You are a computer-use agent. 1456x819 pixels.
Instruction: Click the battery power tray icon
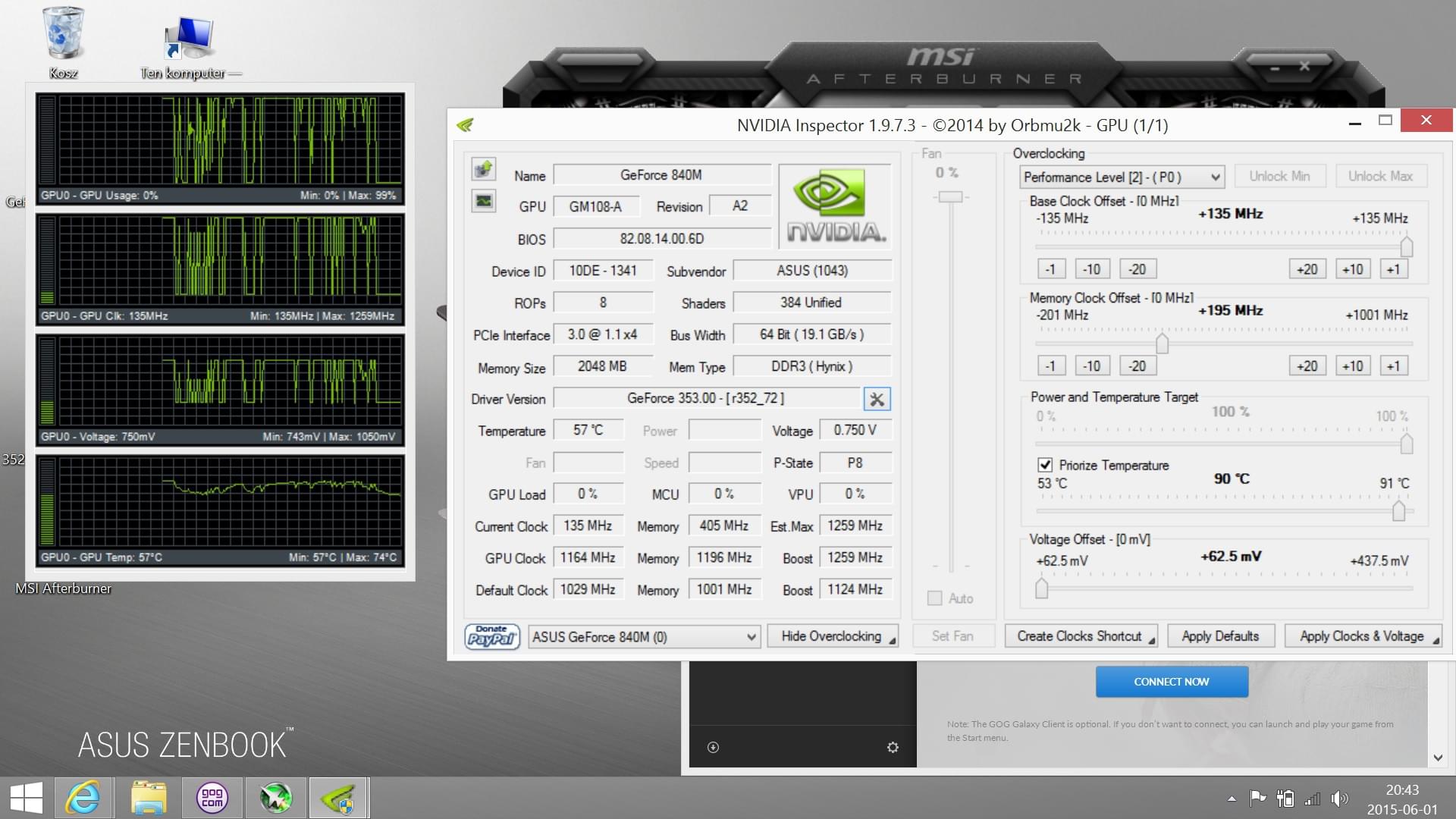[x=1285, y=799]
